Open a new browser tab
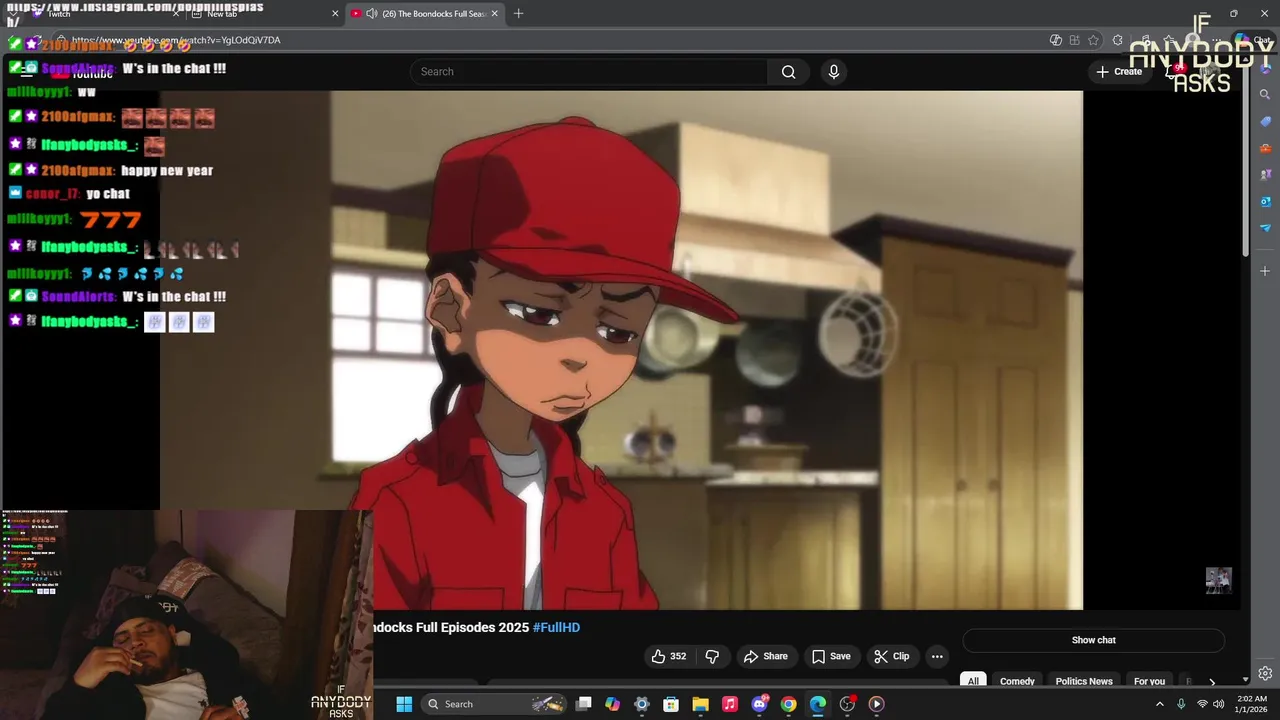 point(518,14)
